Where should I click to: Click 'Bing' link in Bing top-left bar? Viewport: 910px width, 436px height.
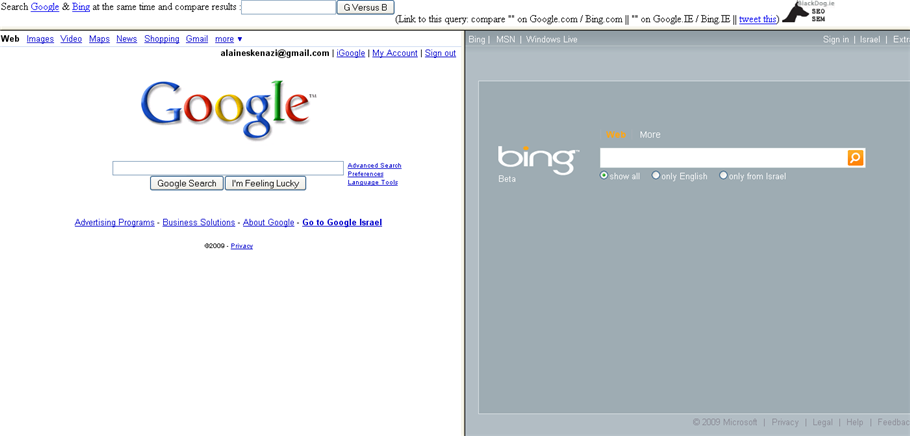click(x=476, y=39)
